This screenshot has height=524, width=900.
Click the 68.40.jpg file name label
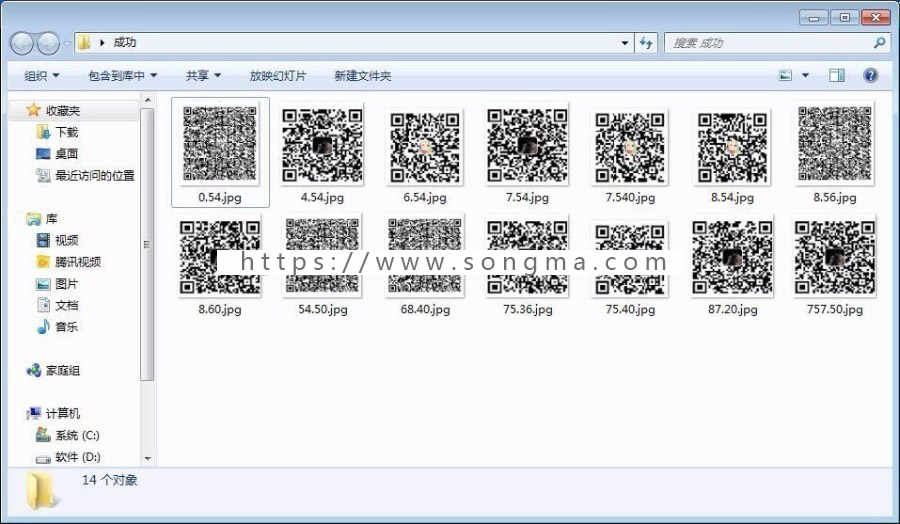pos(425,309)
